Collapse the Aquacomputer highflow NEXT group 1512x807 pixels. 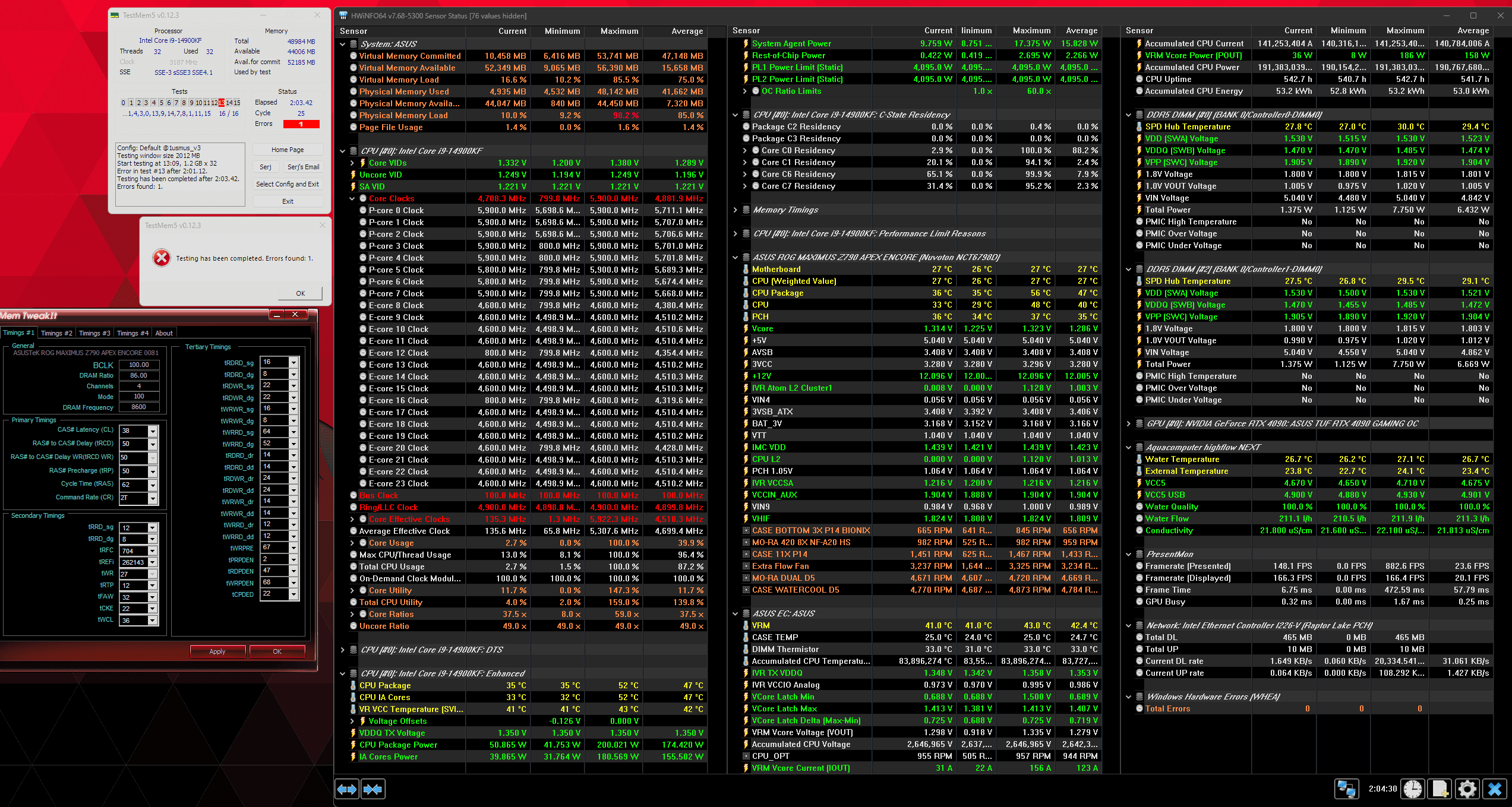1129,447
